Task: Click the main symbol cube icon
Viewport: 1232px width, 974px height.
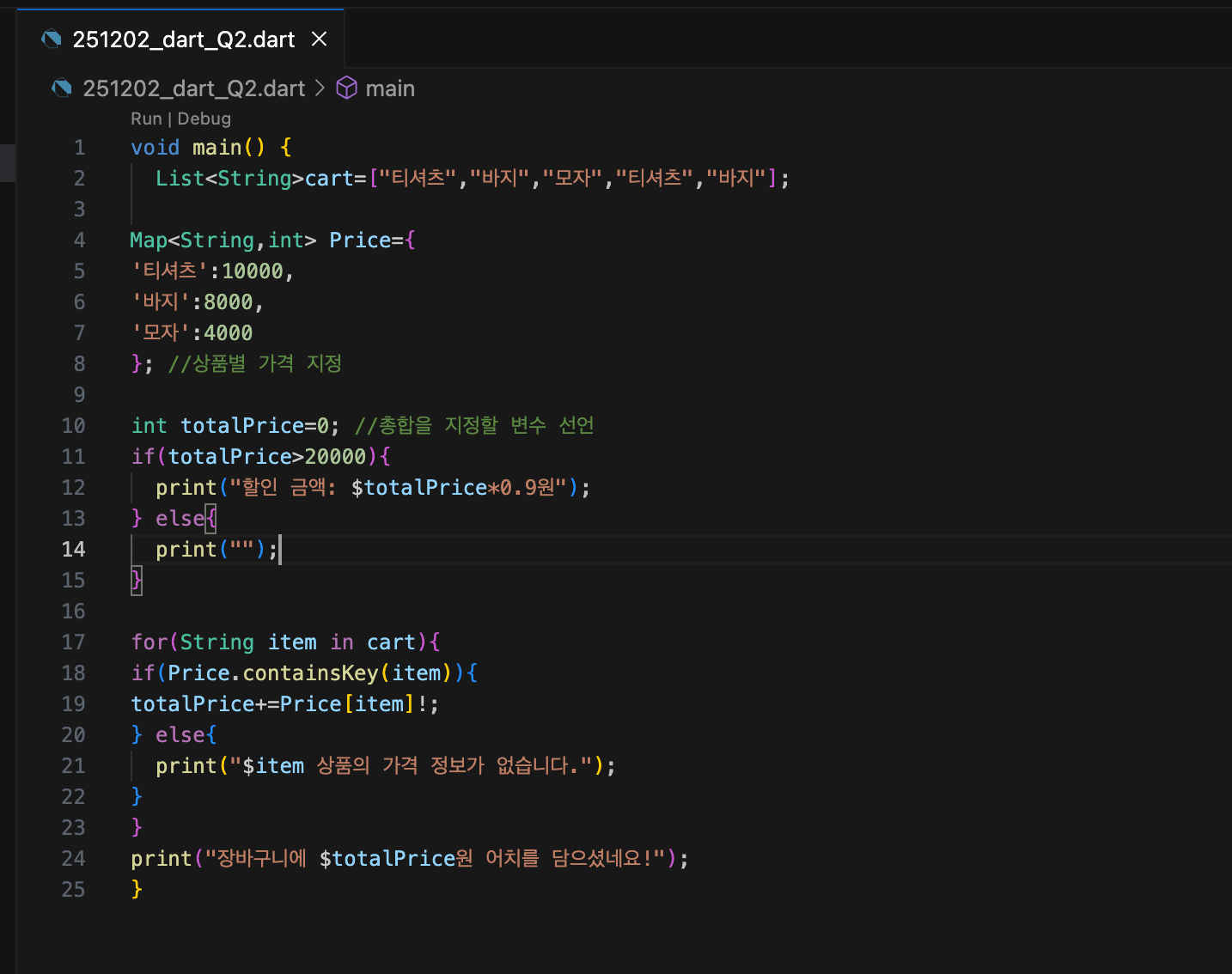Action: coord(346,88)
